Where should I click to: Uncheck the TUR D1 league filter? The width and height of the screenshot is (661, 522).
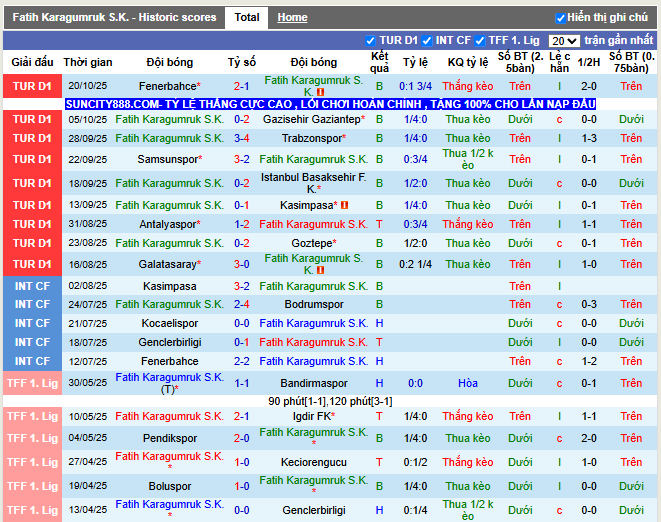[x=371, y=41]
